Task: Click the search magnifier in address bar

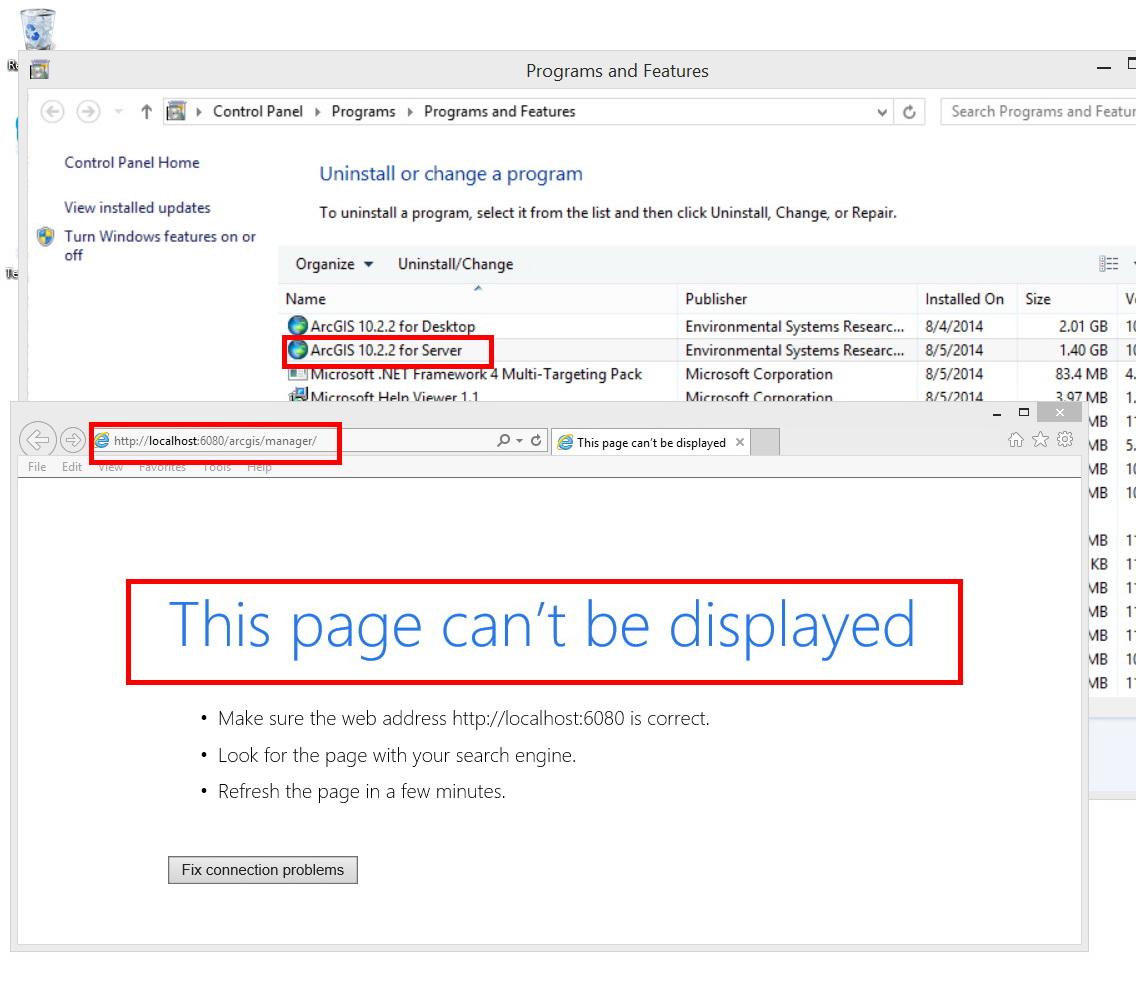Action: click(503, 440)
